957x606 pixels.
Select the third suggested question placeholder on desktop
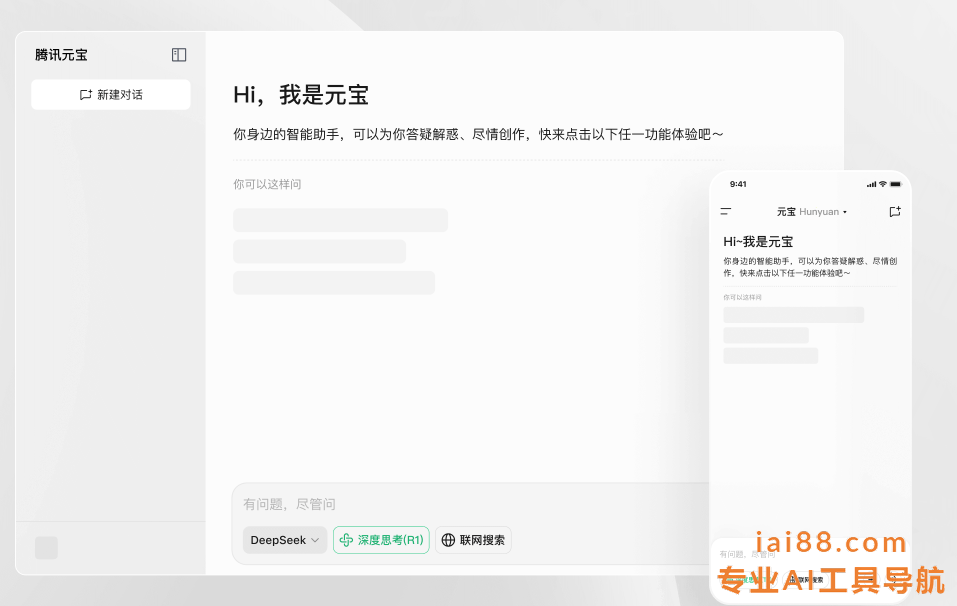[334, 283]
